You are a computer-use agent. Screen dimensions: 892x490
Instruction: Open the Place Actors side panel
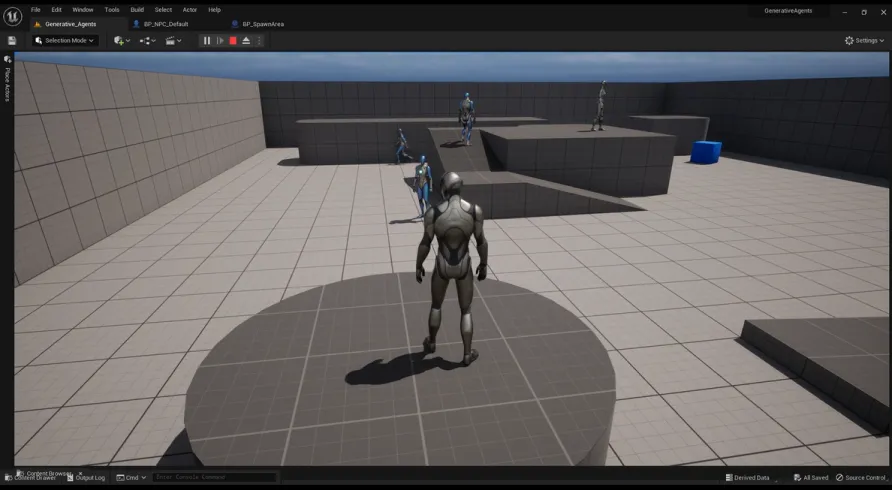(x=7, y=80)
